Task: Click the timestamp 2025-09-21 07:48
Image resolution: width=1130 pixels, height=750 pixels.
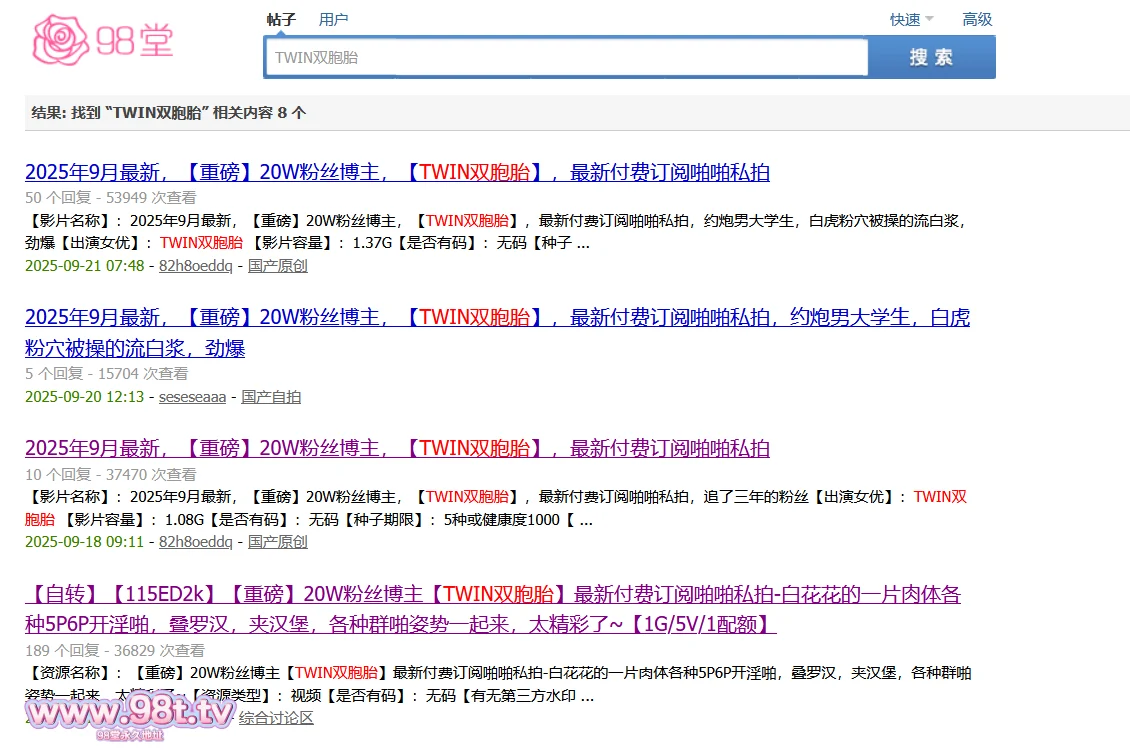Action: coord(84,266)
